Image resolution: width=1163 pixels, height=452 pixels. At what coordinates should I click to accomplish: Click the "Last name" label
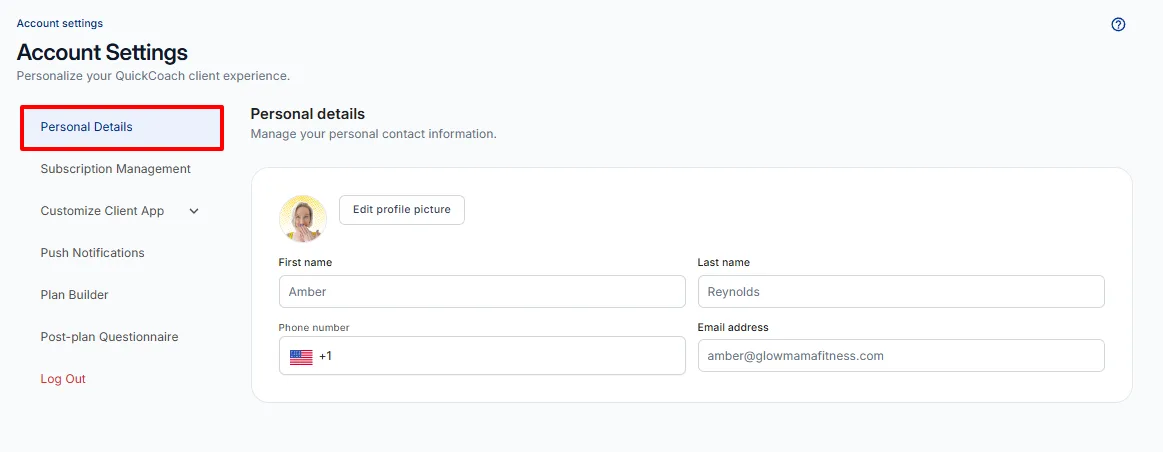coord(724,262)
